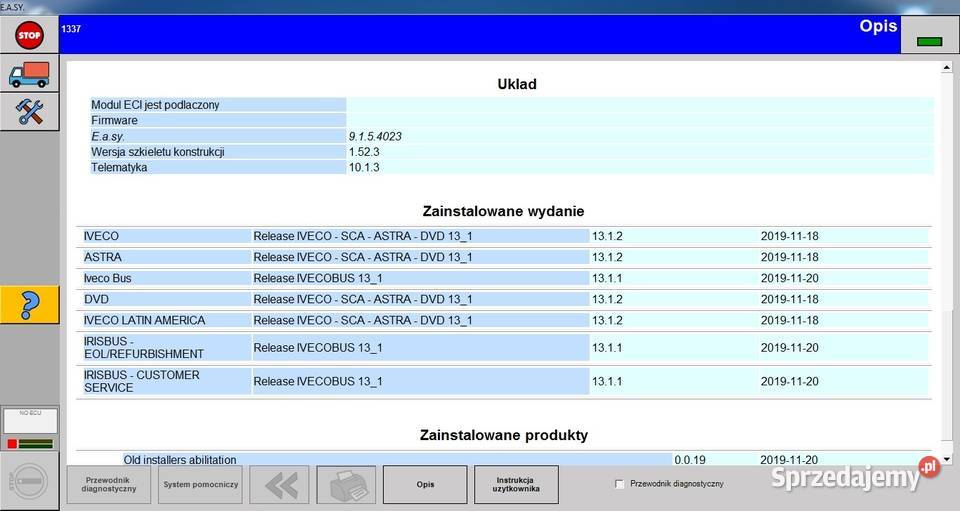Click the greyed STOP icon at bottom left
This screenshot has height=511, width=960.
click(x=29, y=481)
